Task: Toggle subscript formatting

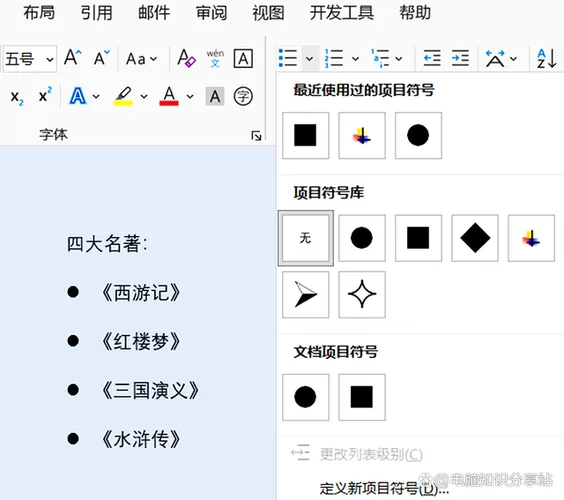Action: click(17, 96)
